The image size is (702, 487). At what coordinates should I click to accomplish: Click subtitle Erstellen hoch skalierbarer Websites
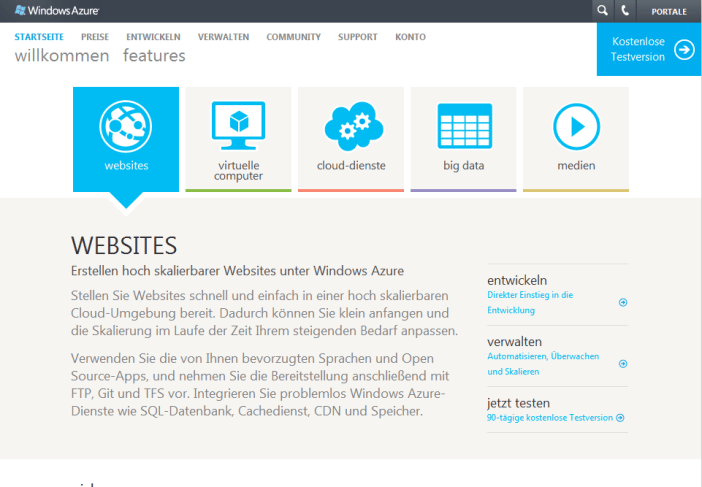pyautogui.click(x=237, y=271)
